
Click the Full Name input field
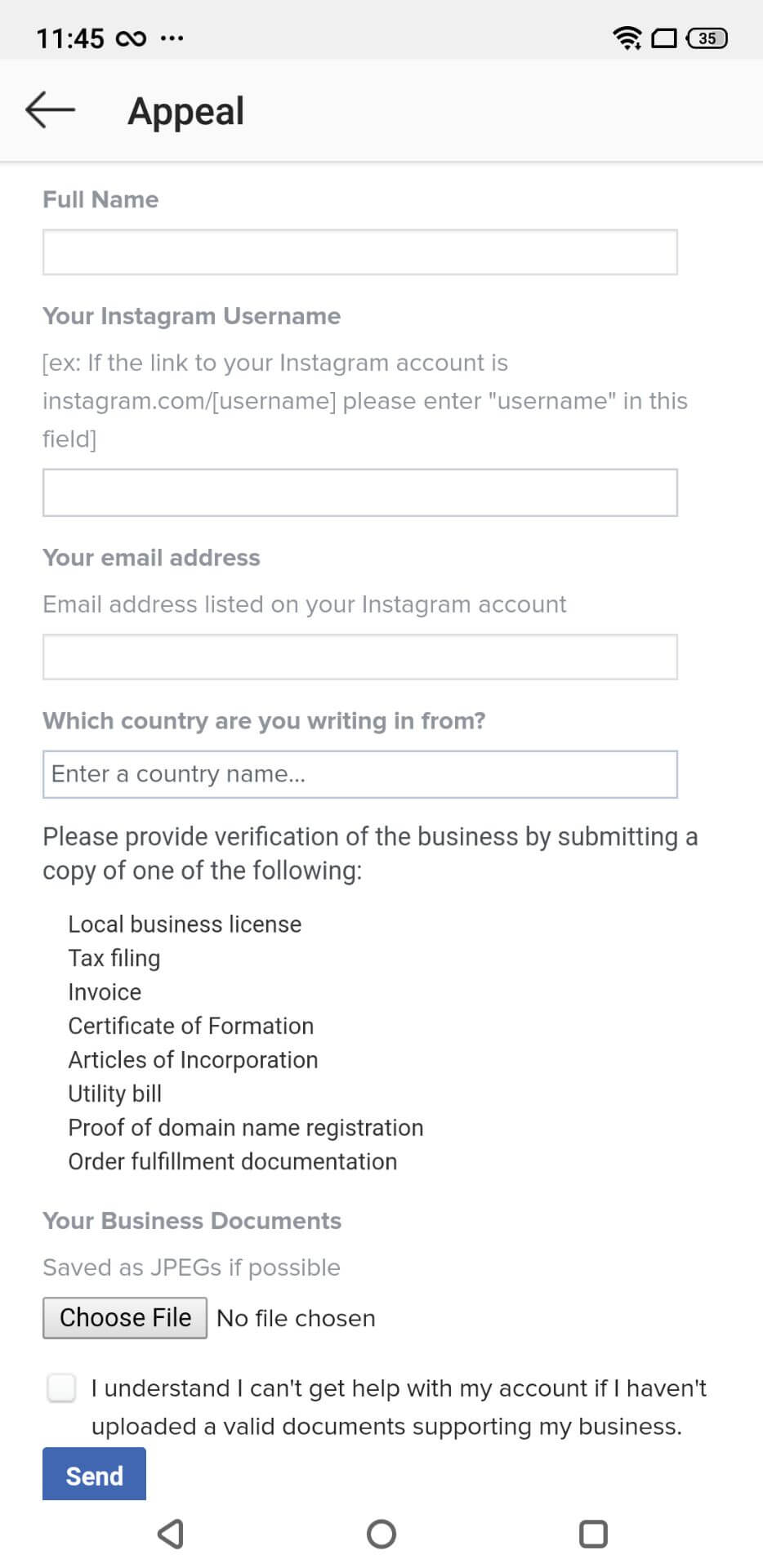[359, 252]
